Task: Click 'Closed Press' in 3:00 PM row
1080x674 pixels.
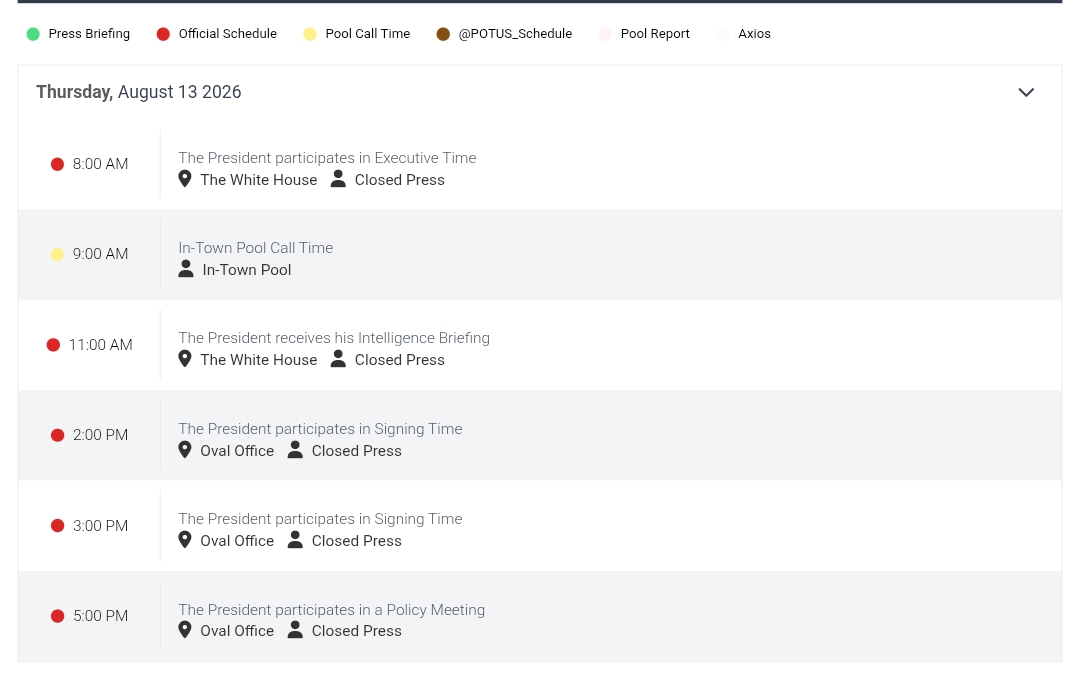Action: click(357, 541)
